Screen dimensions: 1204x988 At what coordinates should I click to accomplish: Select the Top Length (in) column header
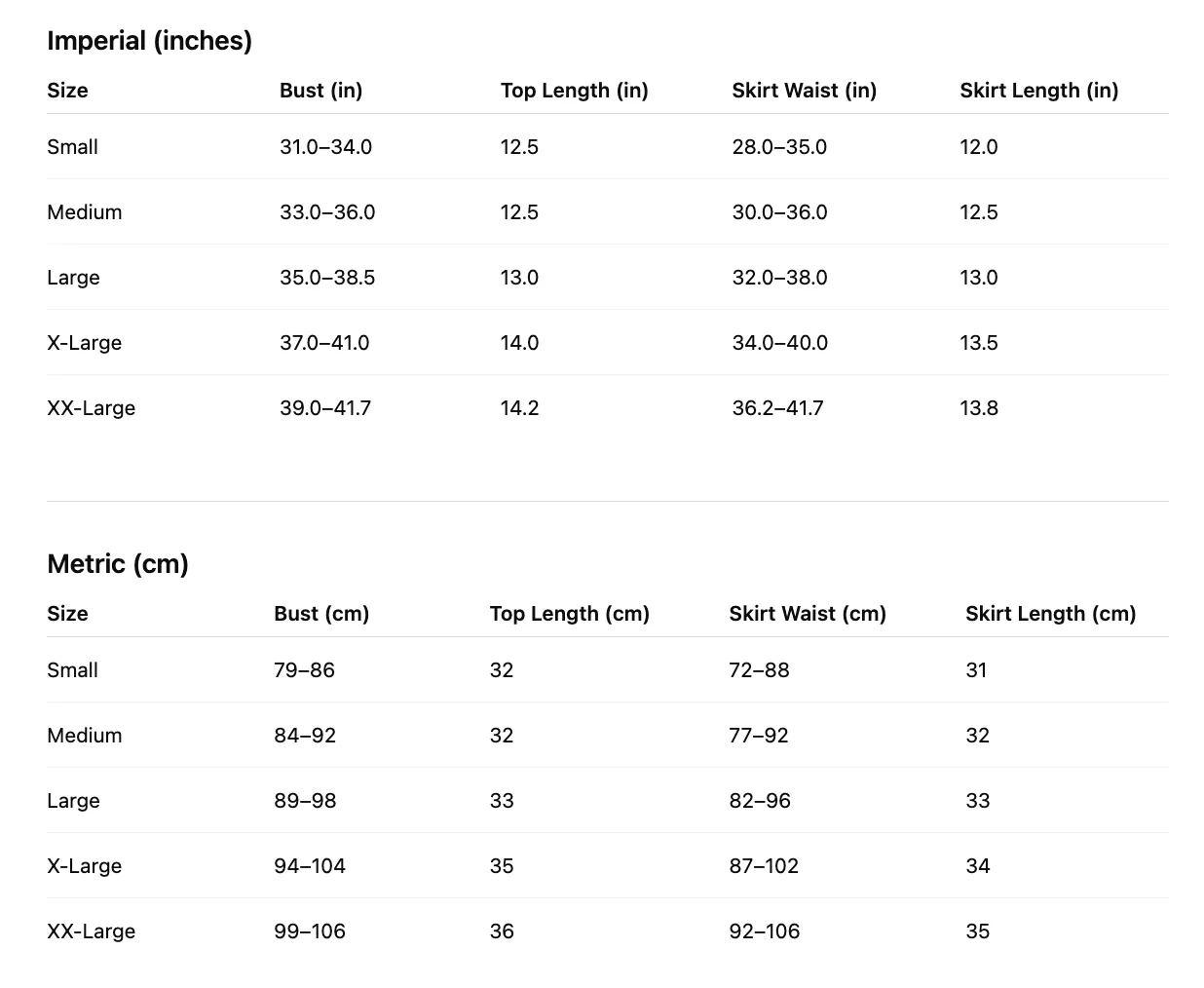pyautogui.click(x=574, y=91)
